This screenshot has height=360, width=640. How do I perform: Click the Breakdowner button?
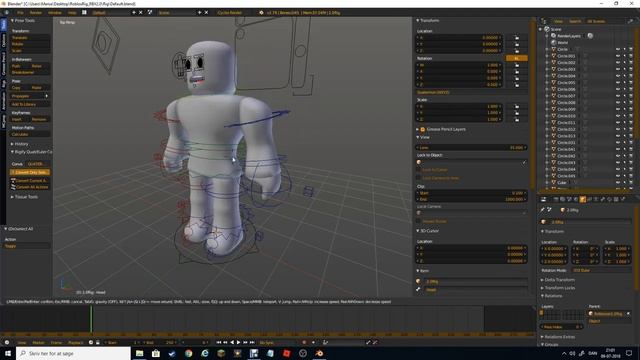[x=31, y=73]
